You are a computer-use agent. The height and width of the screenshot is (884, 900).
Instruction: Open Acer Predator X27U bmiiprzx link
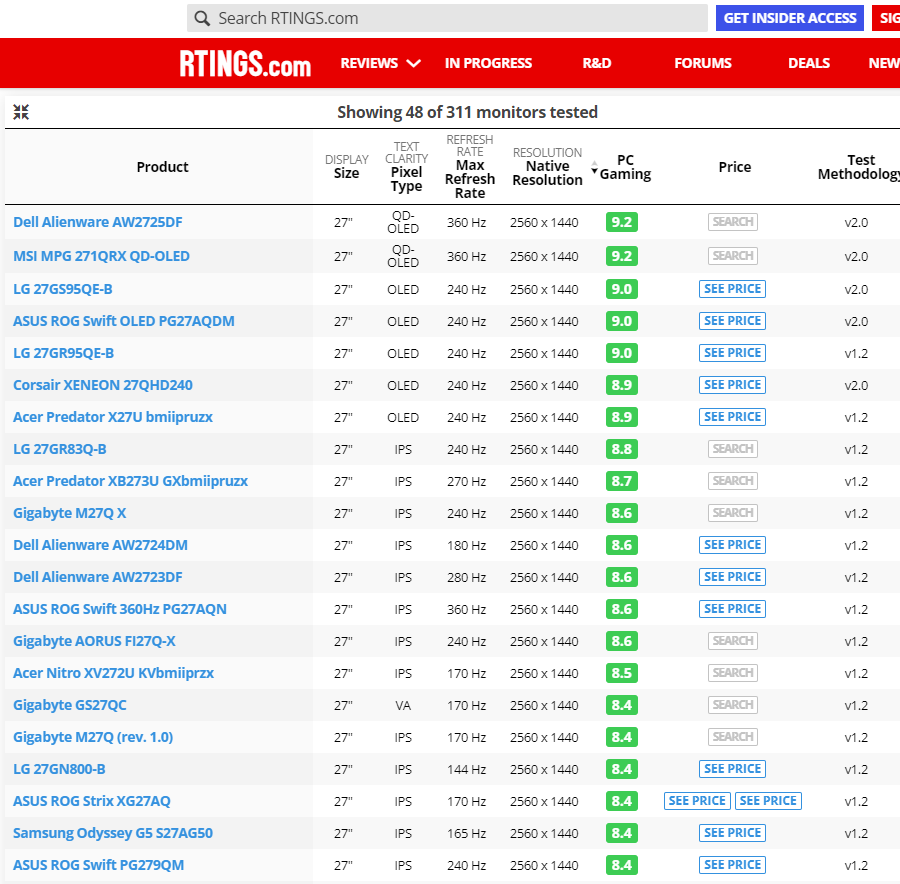(x=113, y=417)
